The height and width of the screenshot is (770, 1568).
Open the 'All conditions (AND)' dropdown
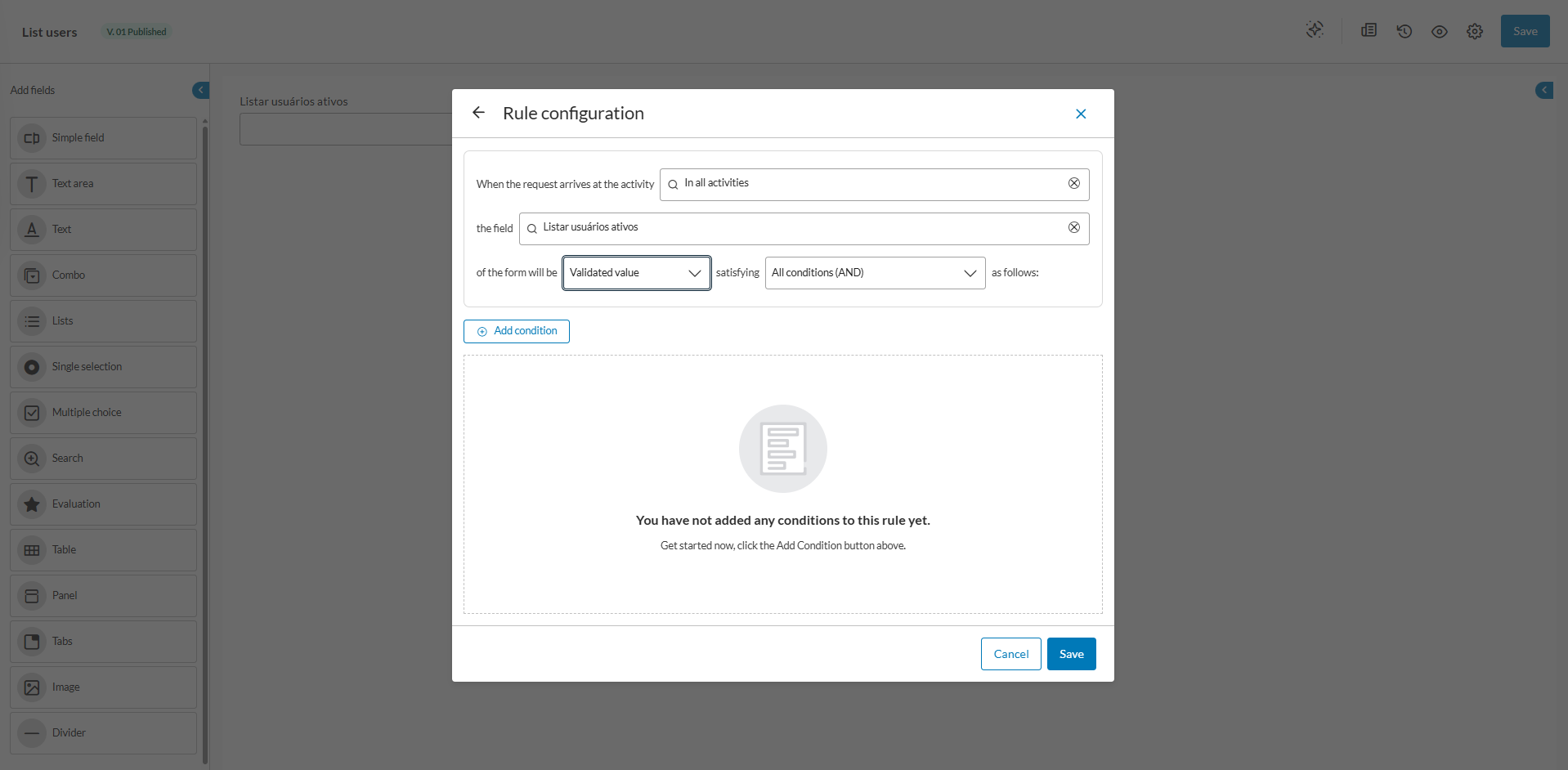coord(875,273)
